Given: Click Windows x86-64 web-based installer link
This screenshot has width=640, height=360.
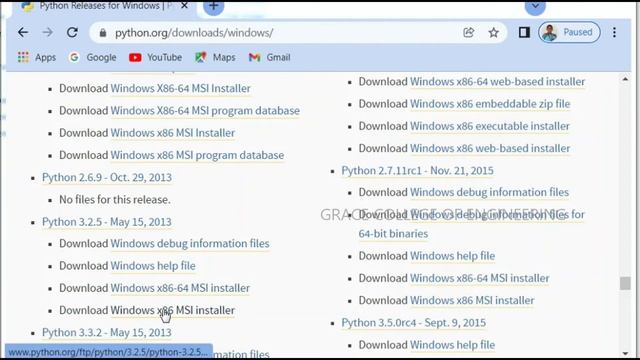Looking at the screenshot, I should (x=498, y=82).
